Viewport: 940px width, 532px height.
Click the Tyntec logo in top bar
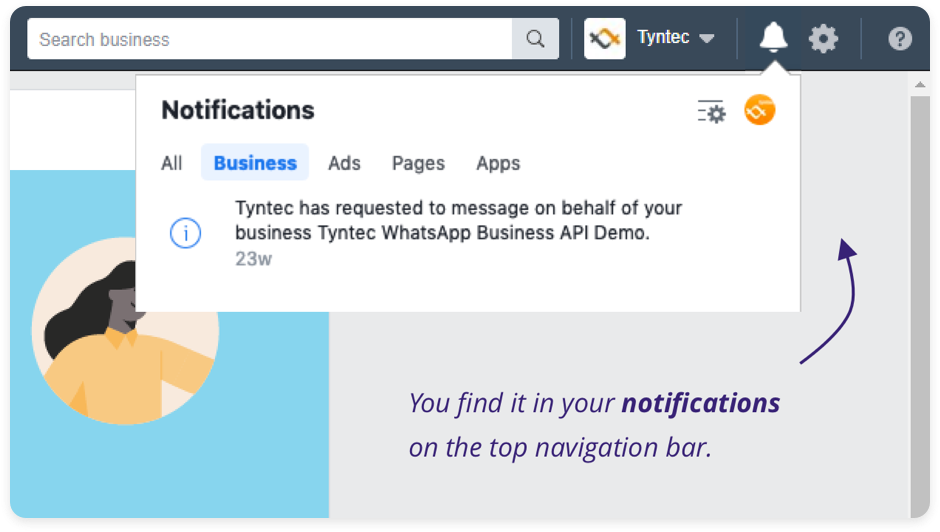click(604, 39)
